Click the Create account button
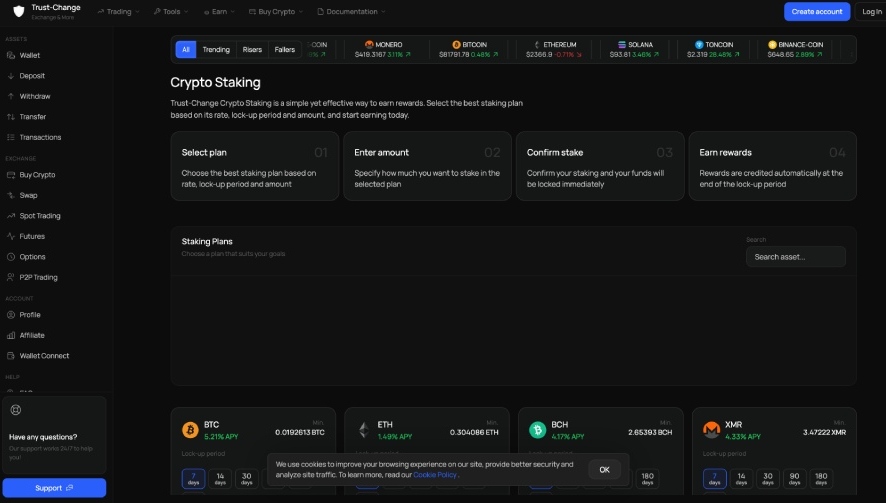Screen dimensions: 886x503 [x=816, y=11]
